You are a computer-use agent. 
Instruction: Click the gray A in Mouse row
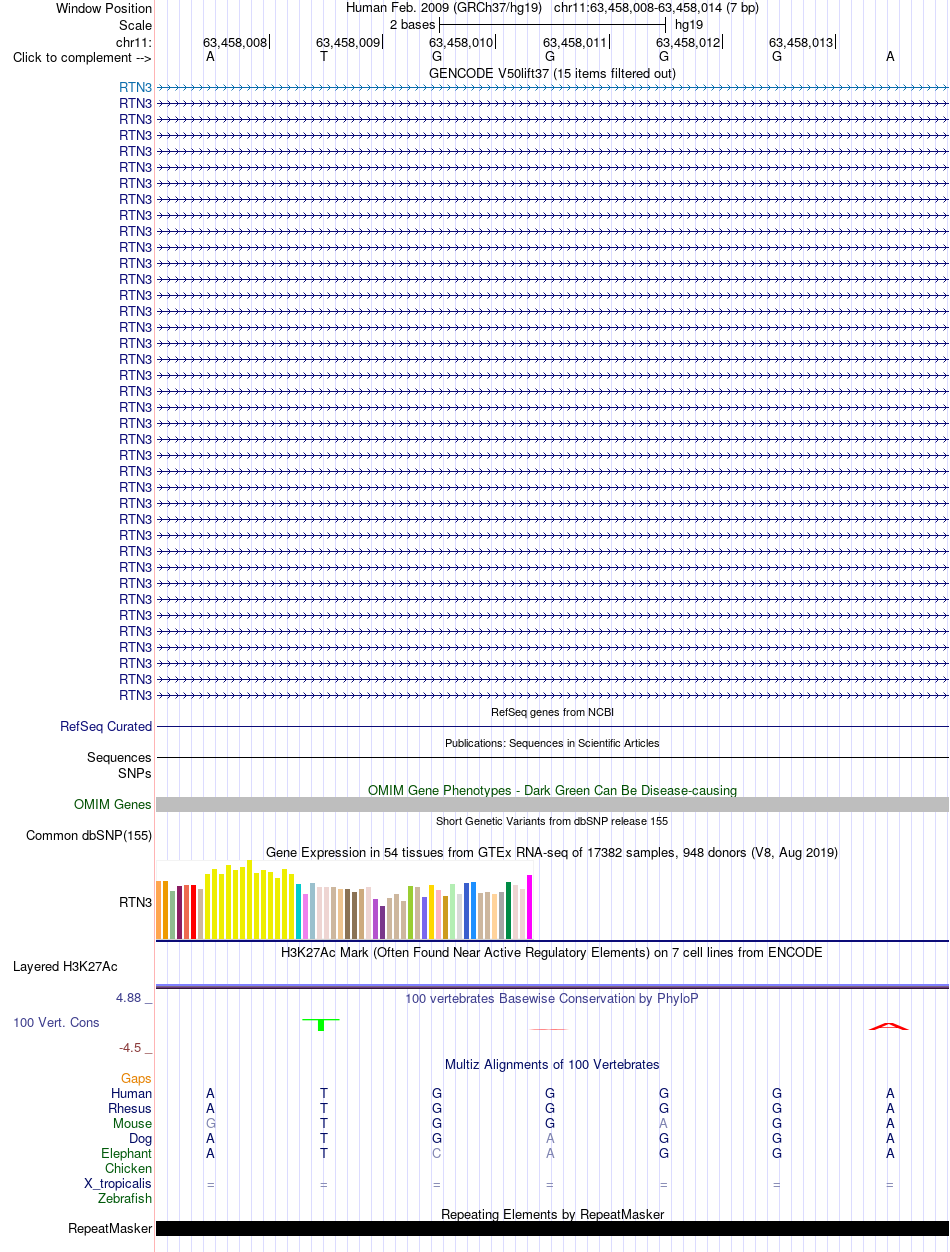point(663,1123)
